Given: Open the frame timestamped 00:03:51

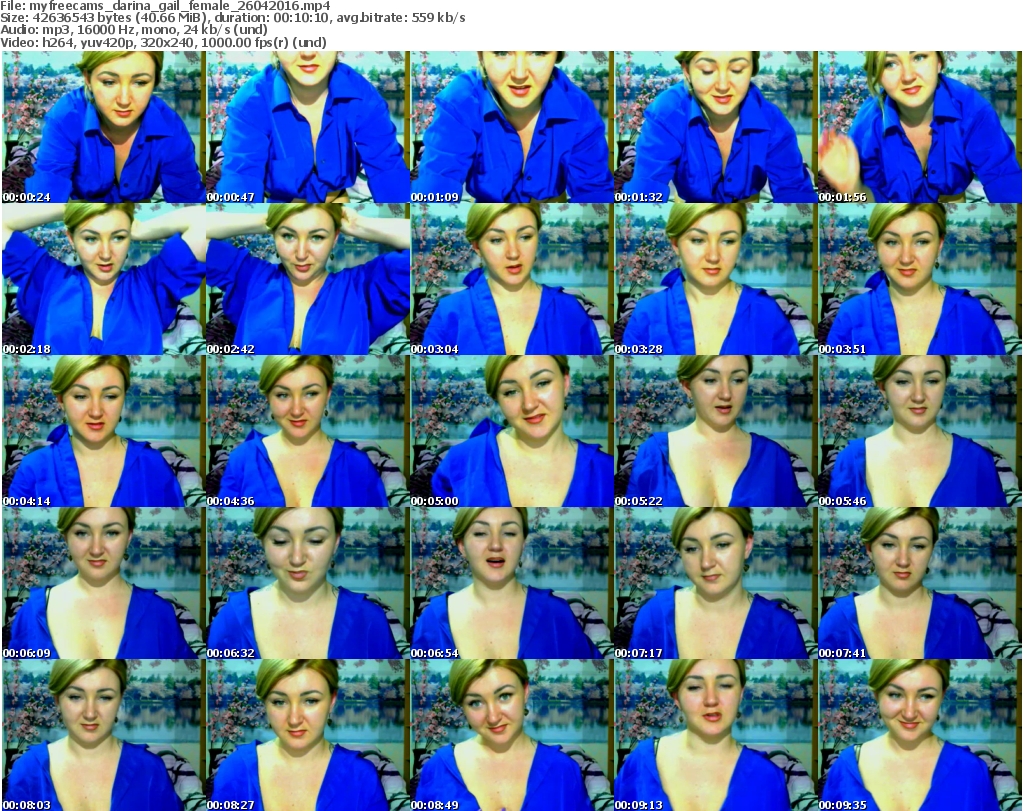Looking at the screenshot, I should [920, 279].
